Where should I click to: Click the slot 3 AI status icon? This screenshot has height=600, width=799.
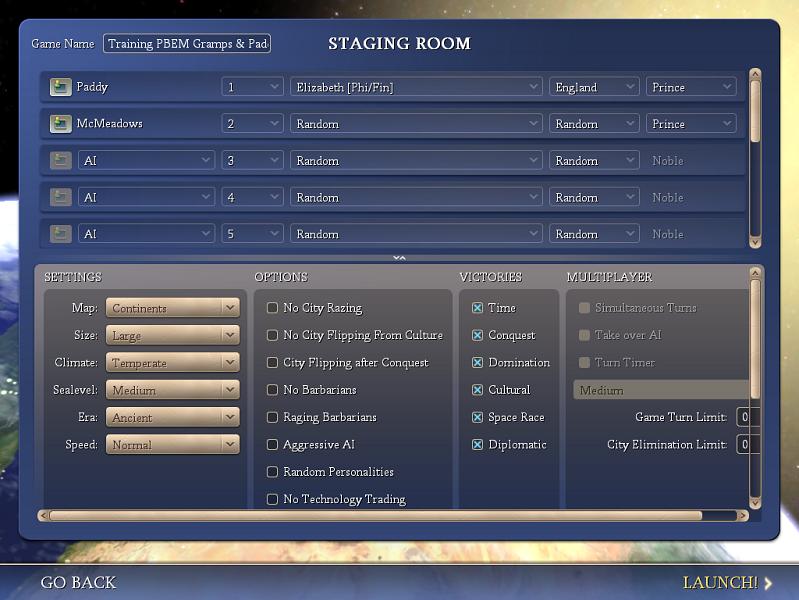tap(60, 161)
